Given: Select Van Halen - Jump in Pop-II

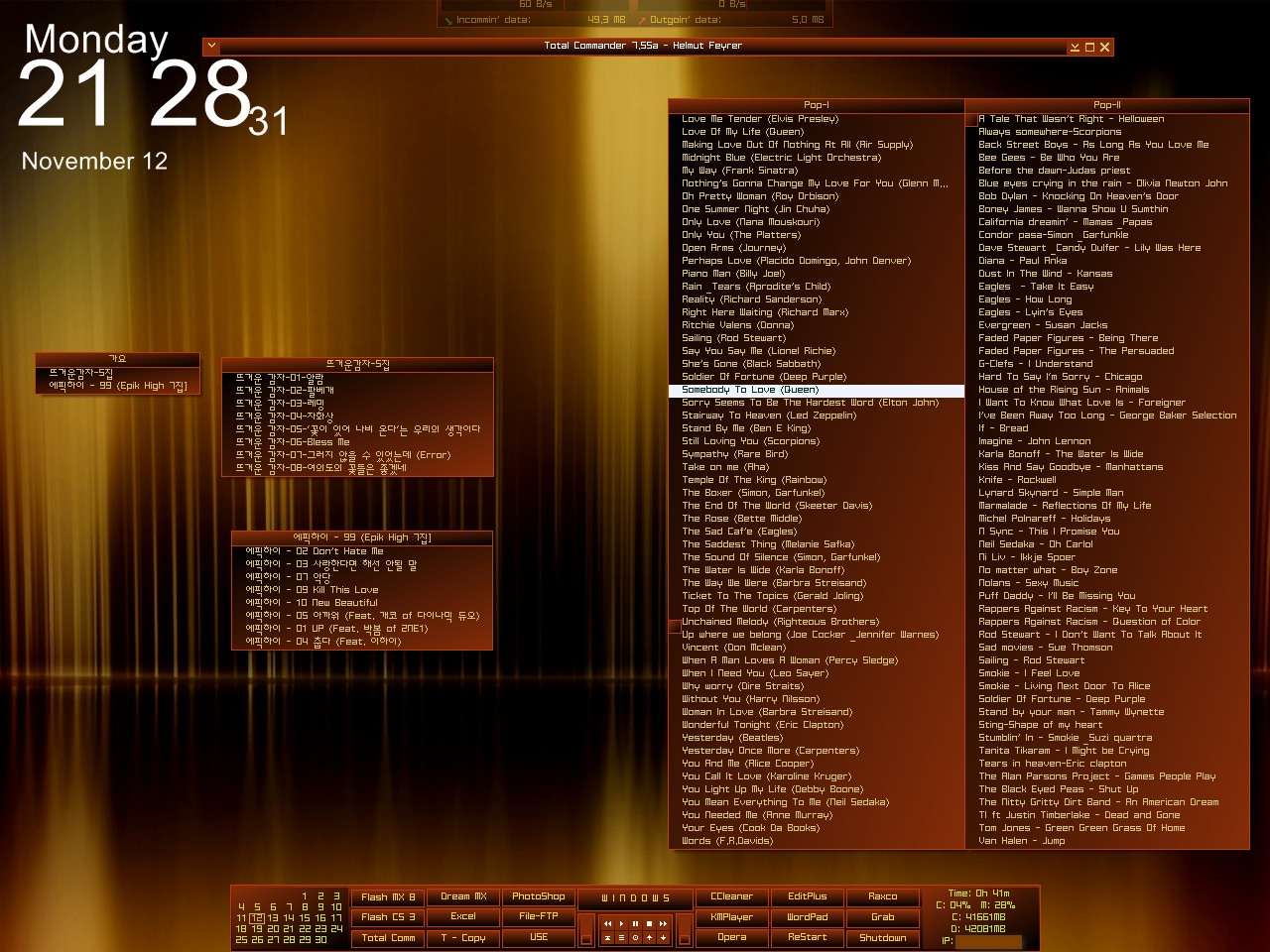Looking at the screenshot, I should tap(1107, 841).
